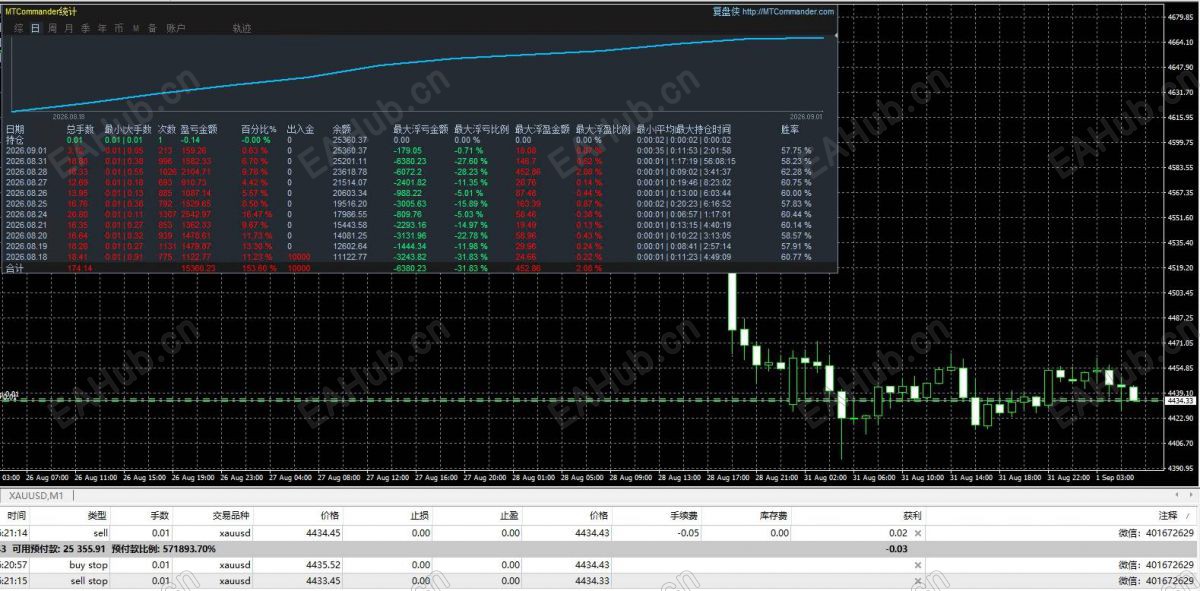The width and height of the screenshot is (1200, 591).
Task: Open the 账户 account tab
Action: [x=175, y=29]
